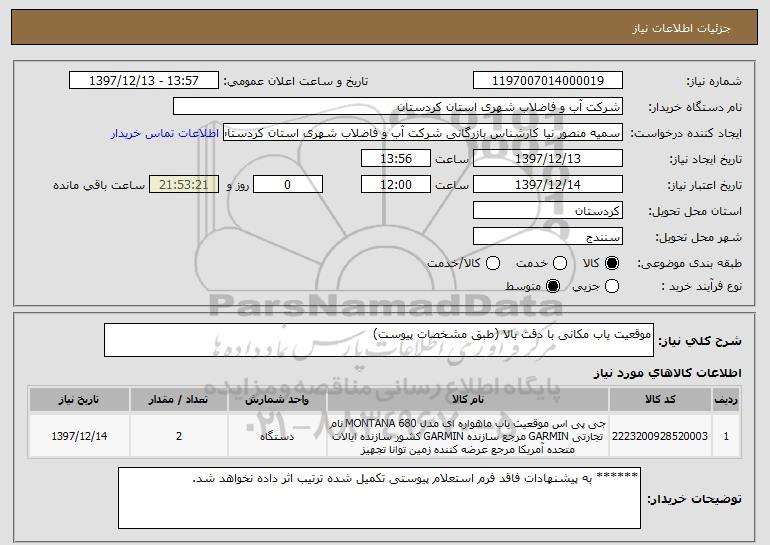Click the نوع فرآیند خرید label
The width and height of the screenshot is (770, 545).
pos(702,286)
